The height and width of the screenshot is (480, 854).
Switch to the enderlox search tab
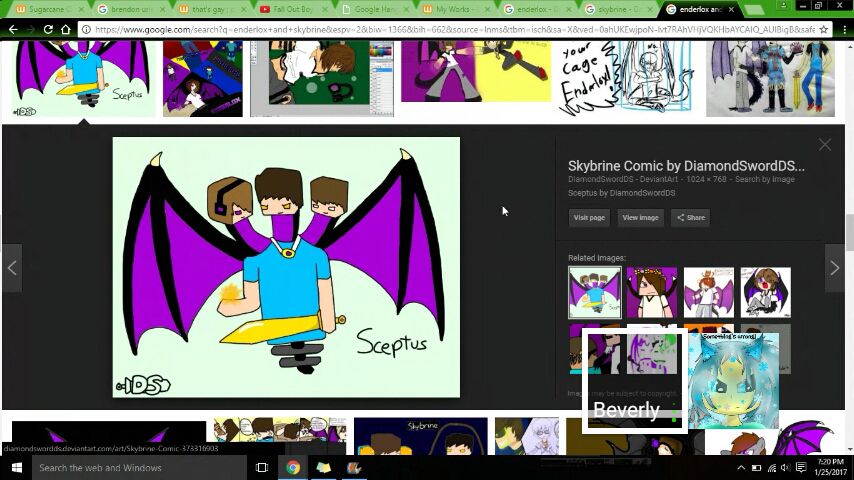535,9
